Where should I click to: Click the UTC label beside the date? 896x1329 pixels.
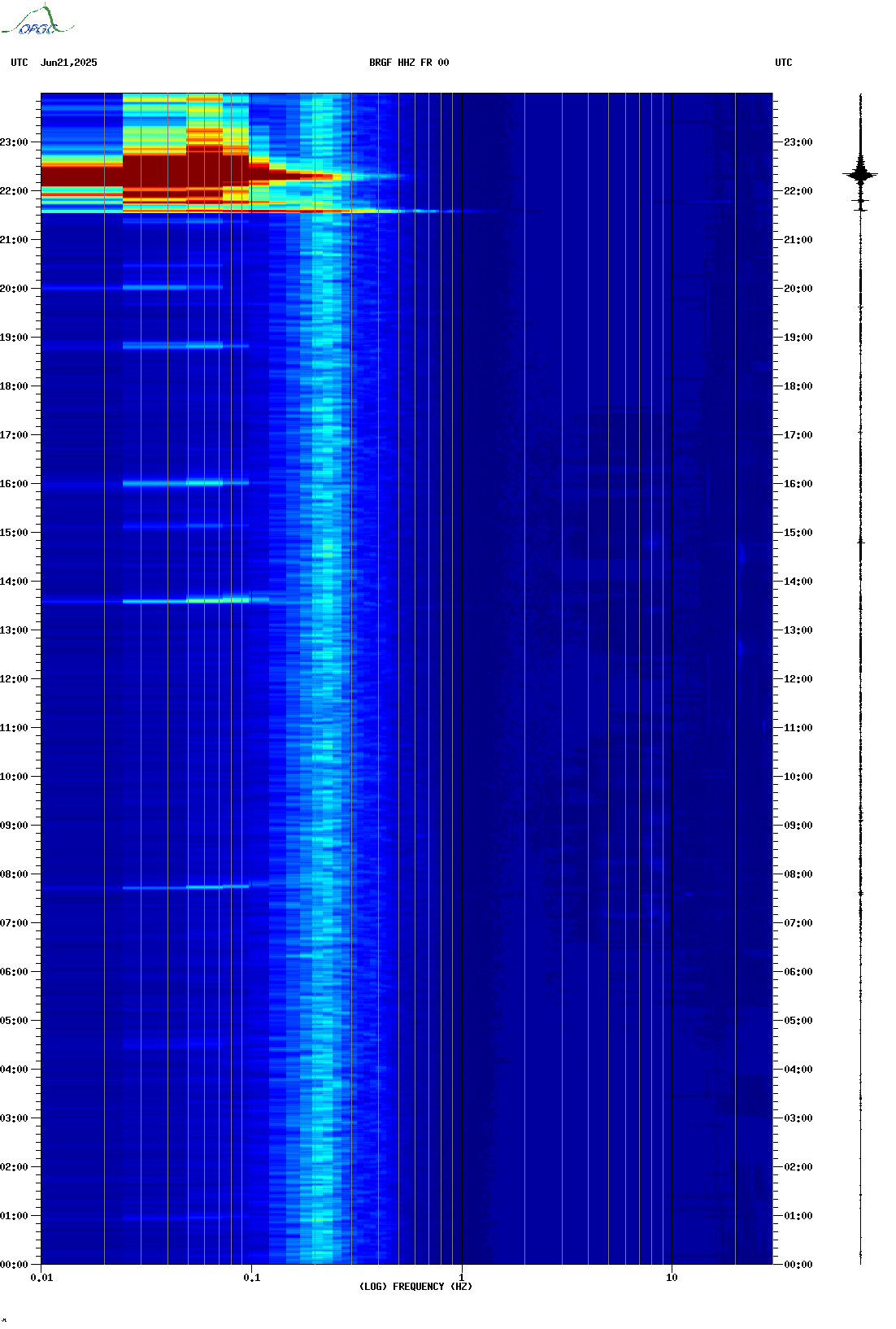20,63
